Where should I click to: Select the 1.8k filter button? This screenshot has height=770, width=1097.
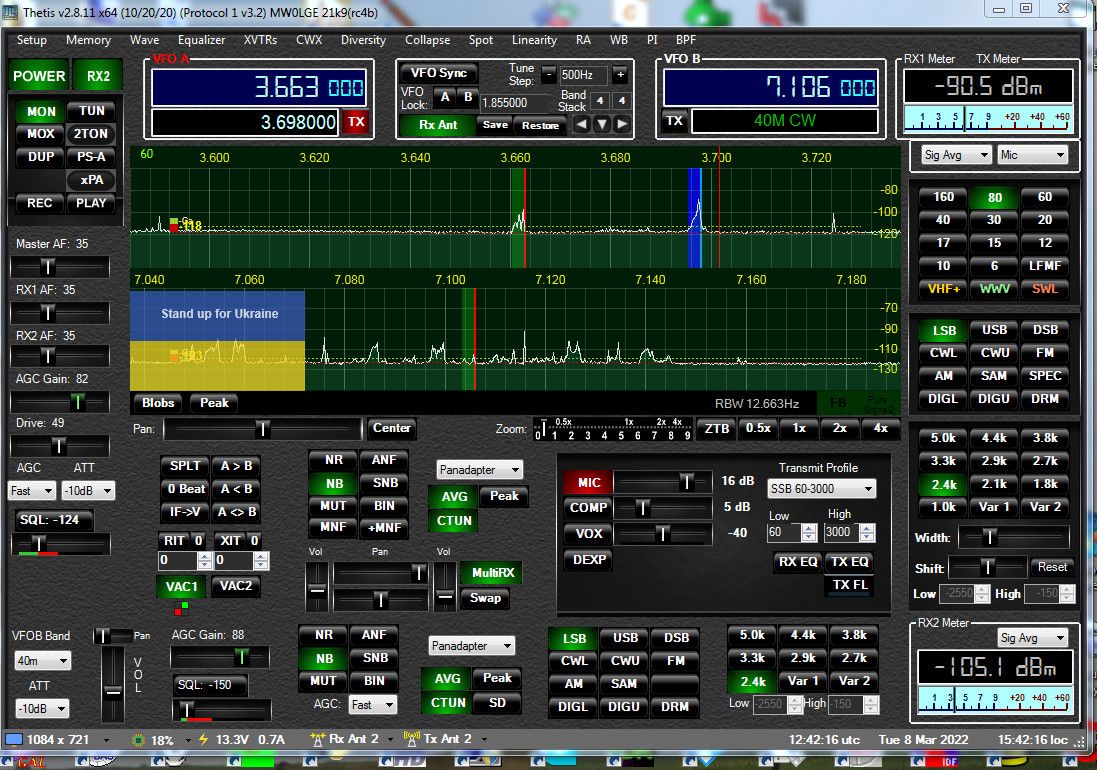tap(1045, 484)
